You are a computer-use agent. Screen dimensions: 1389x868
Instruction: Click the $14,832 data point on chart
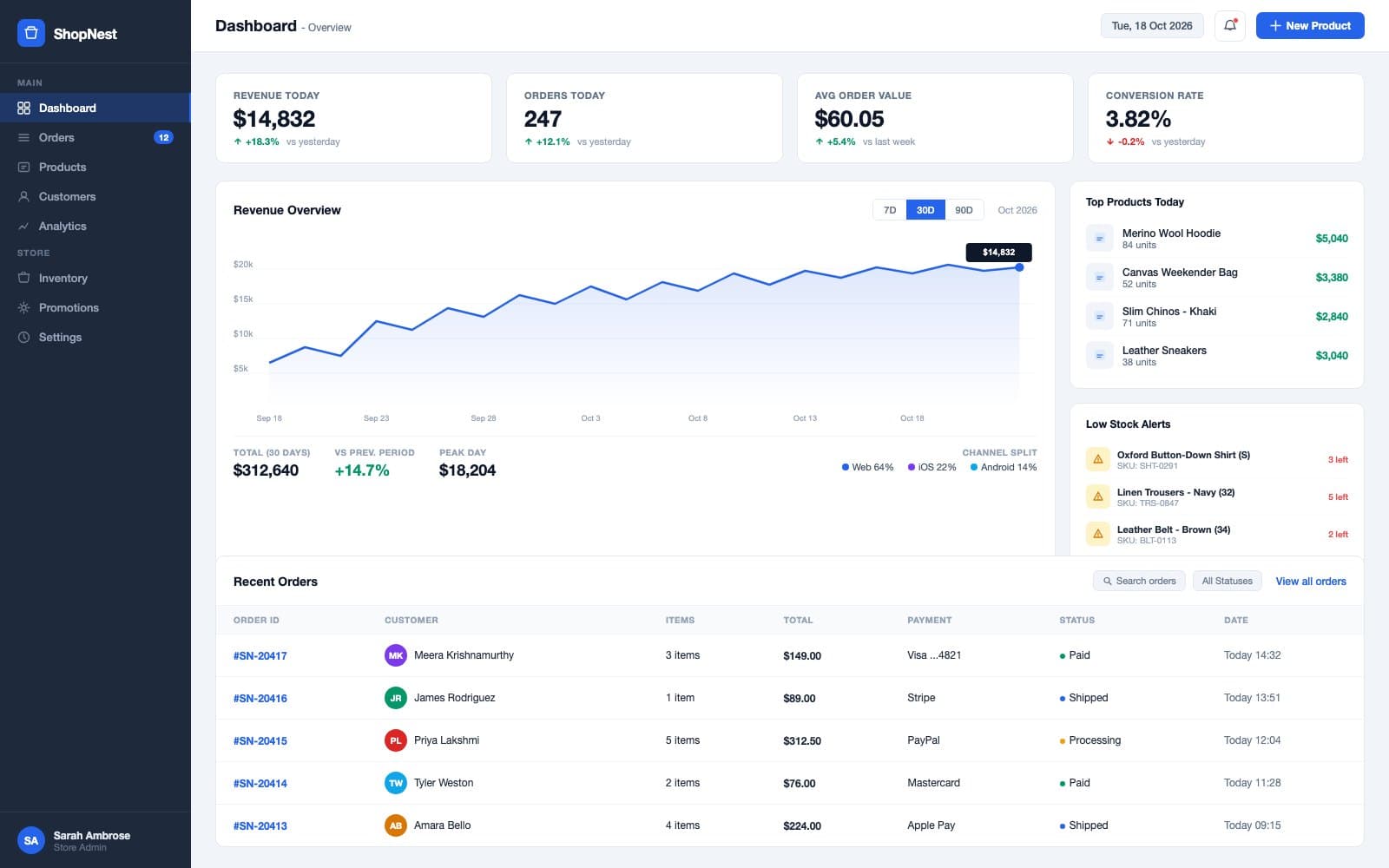click(1019, 267)
